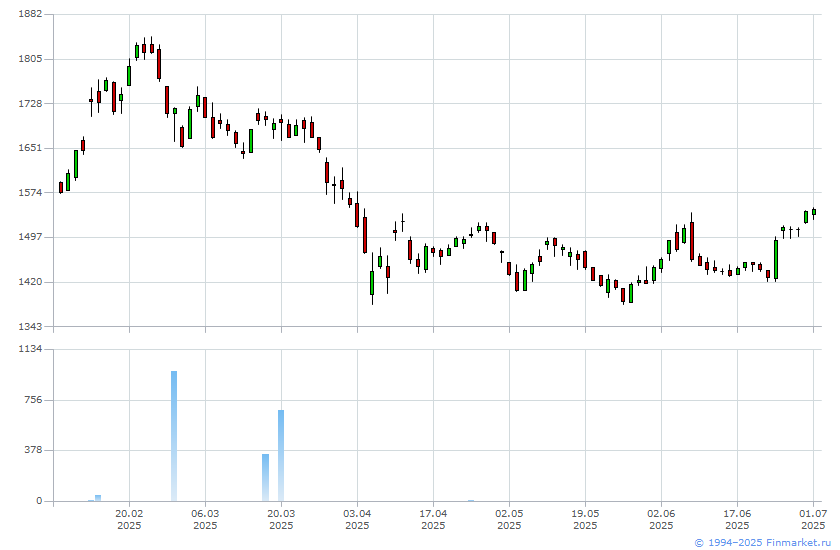The image size is (840, 550).
Task: Select the 17.06 2025 date label
Action: click(737, 519)
